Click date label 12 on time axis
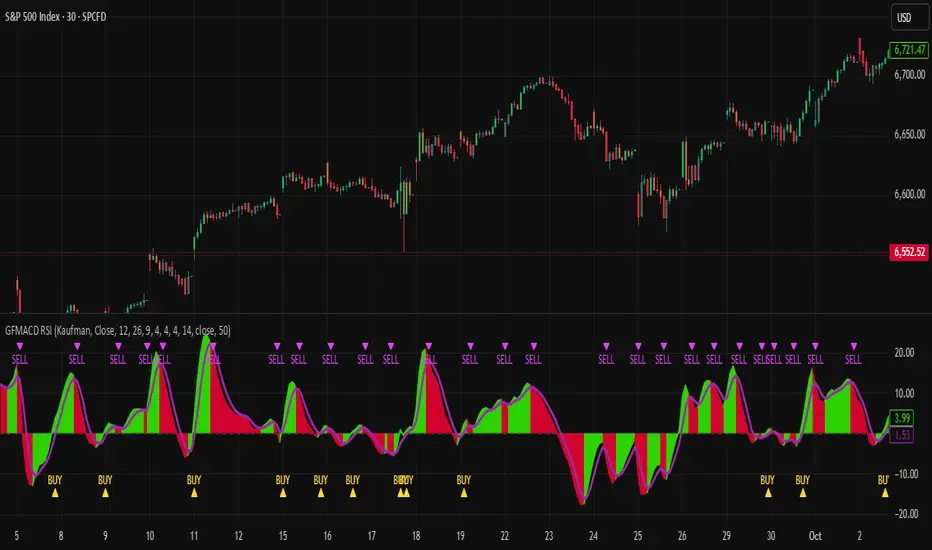Screen dimensions: 932x550 [238, 536]
